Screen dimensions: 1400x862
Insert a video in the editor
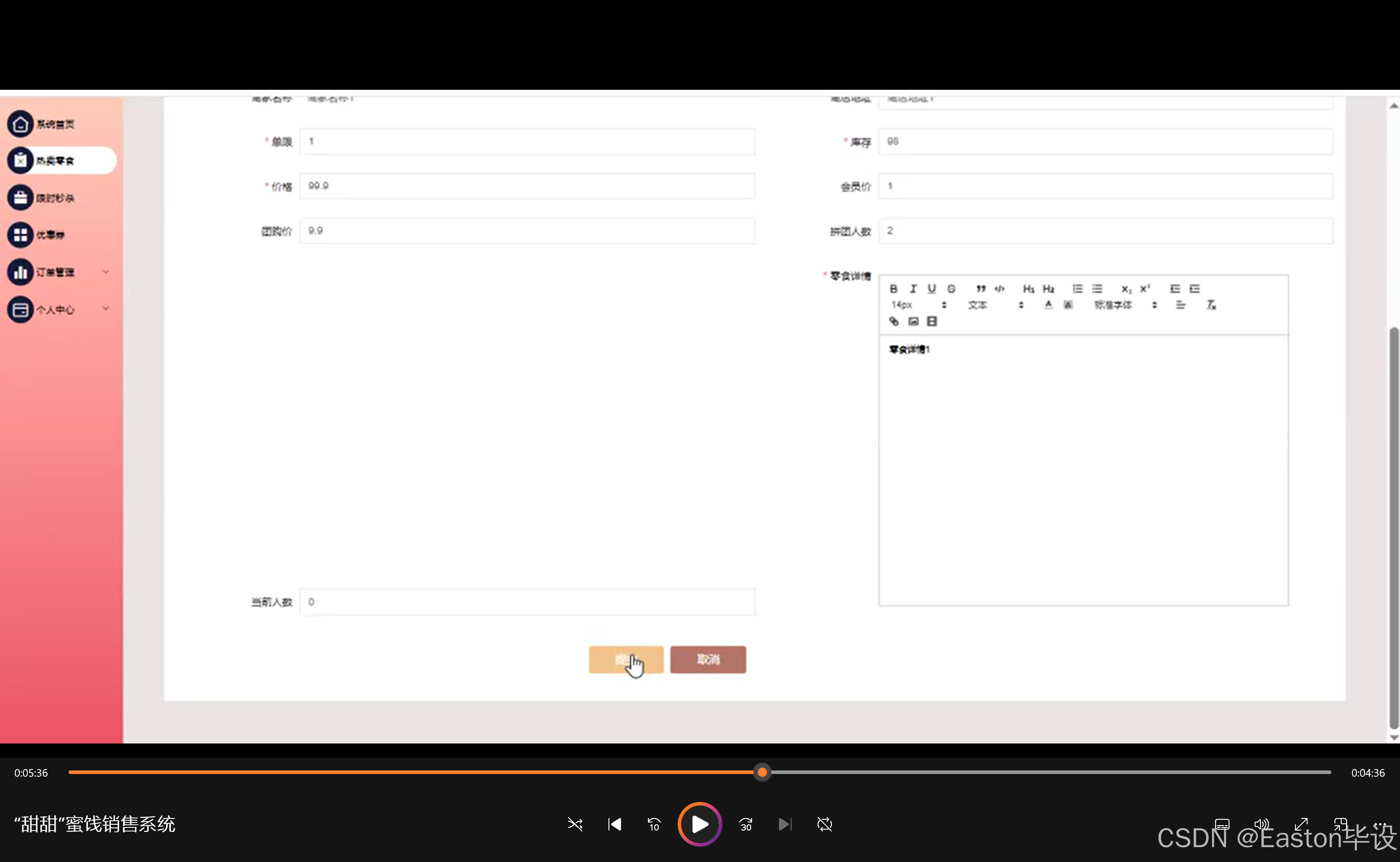pyautogui.click(x=932, y=321)
